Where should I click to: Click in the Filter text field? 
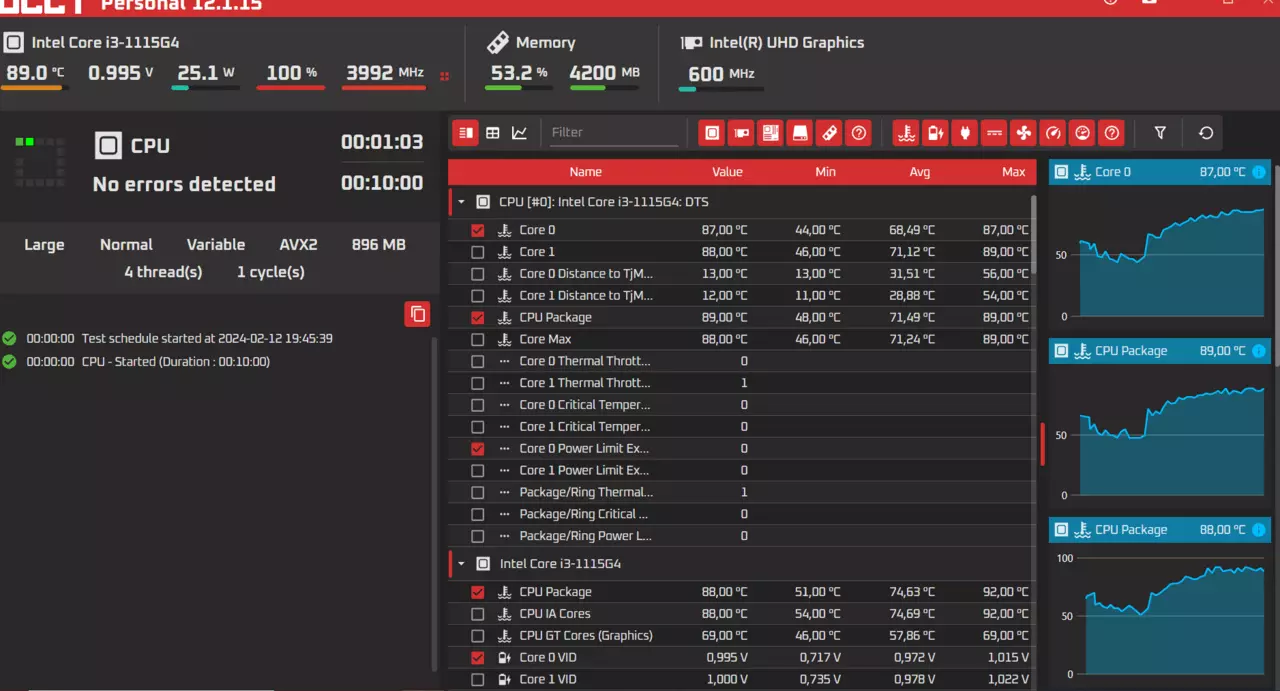pos(614,132)
